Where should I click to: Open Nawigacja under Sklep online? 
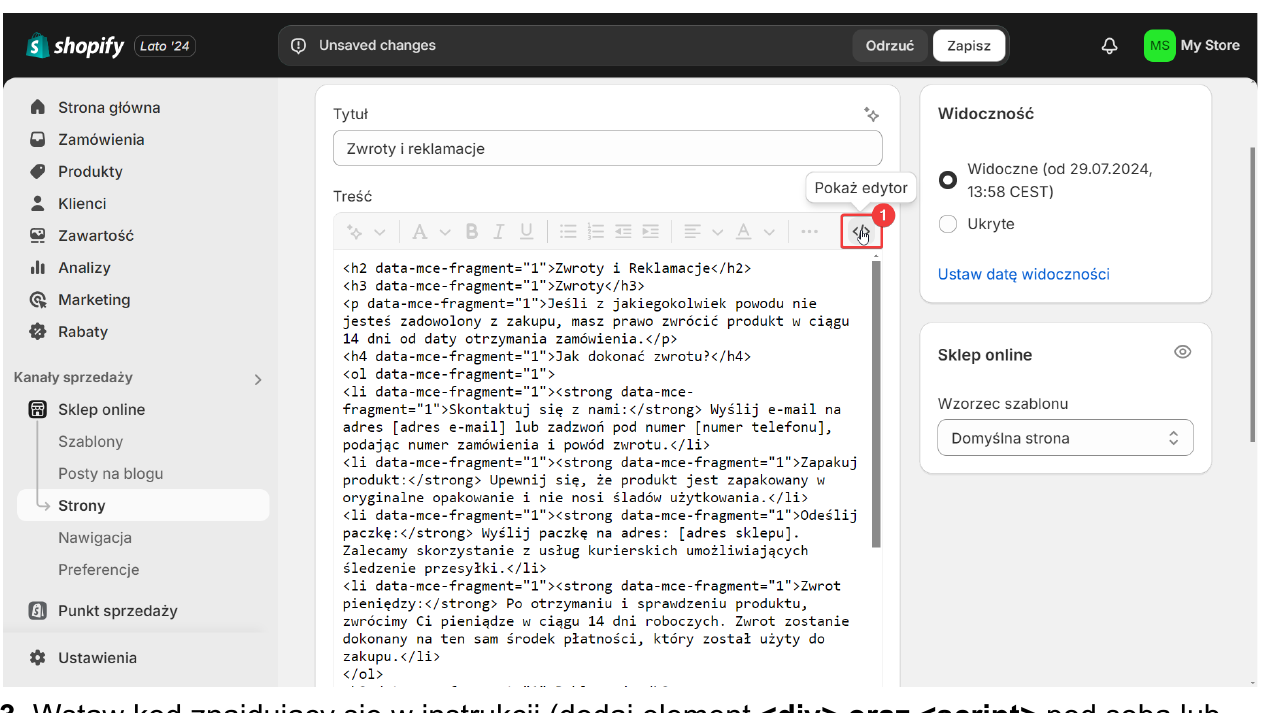[x=95, y=537]
